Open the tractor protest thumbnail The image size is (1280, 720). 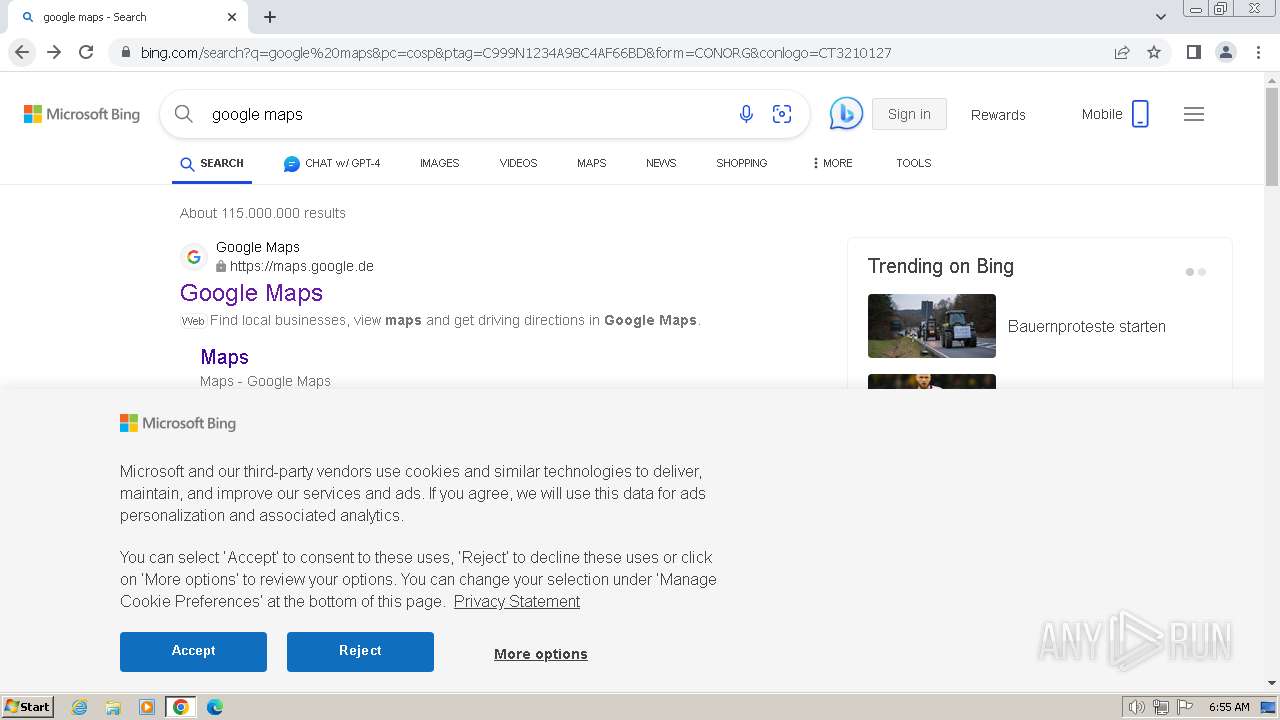pyautogui.click(x=932, y=326)
